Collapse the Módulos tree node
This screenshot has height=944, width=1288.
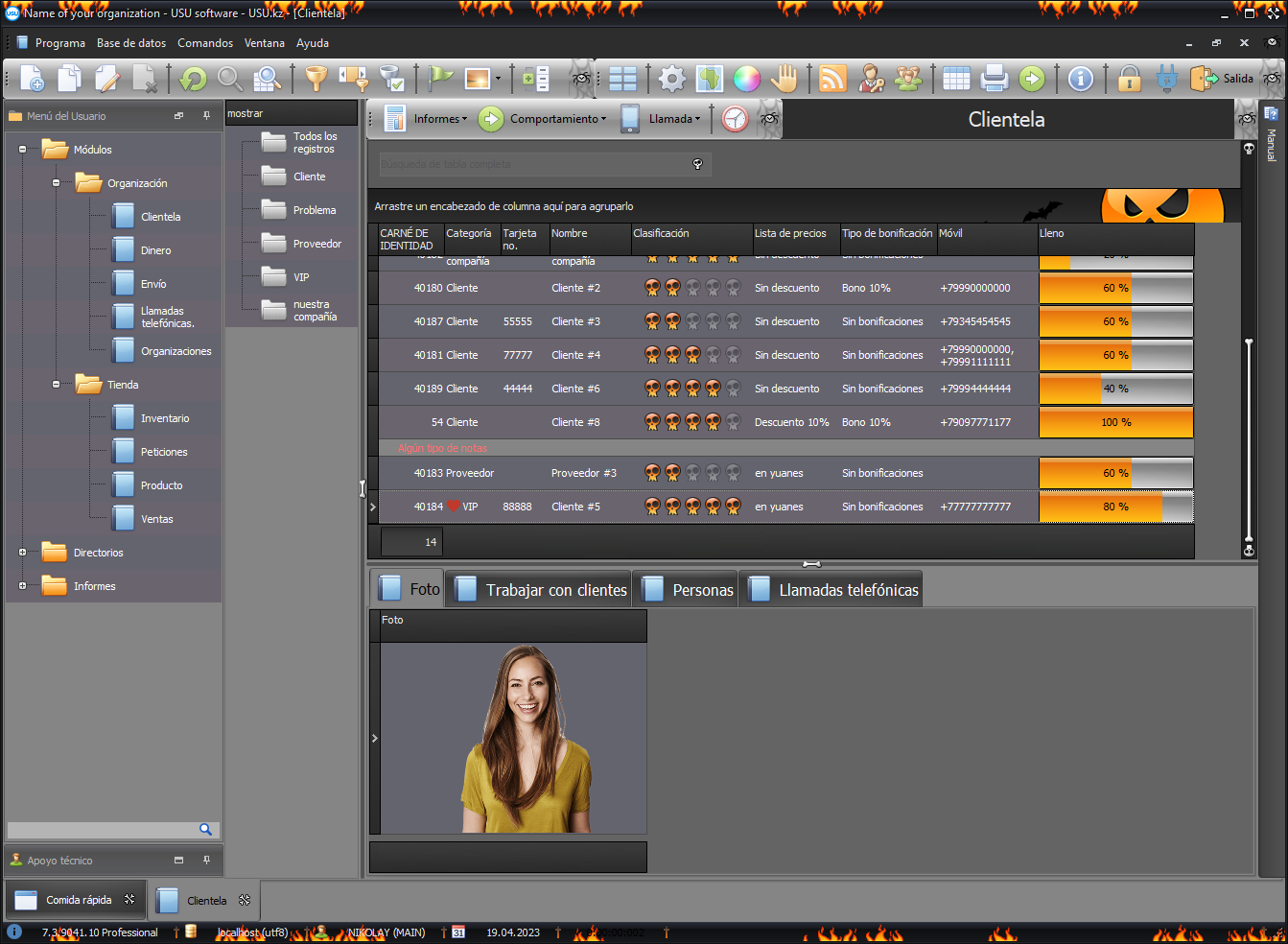point(22,150)
